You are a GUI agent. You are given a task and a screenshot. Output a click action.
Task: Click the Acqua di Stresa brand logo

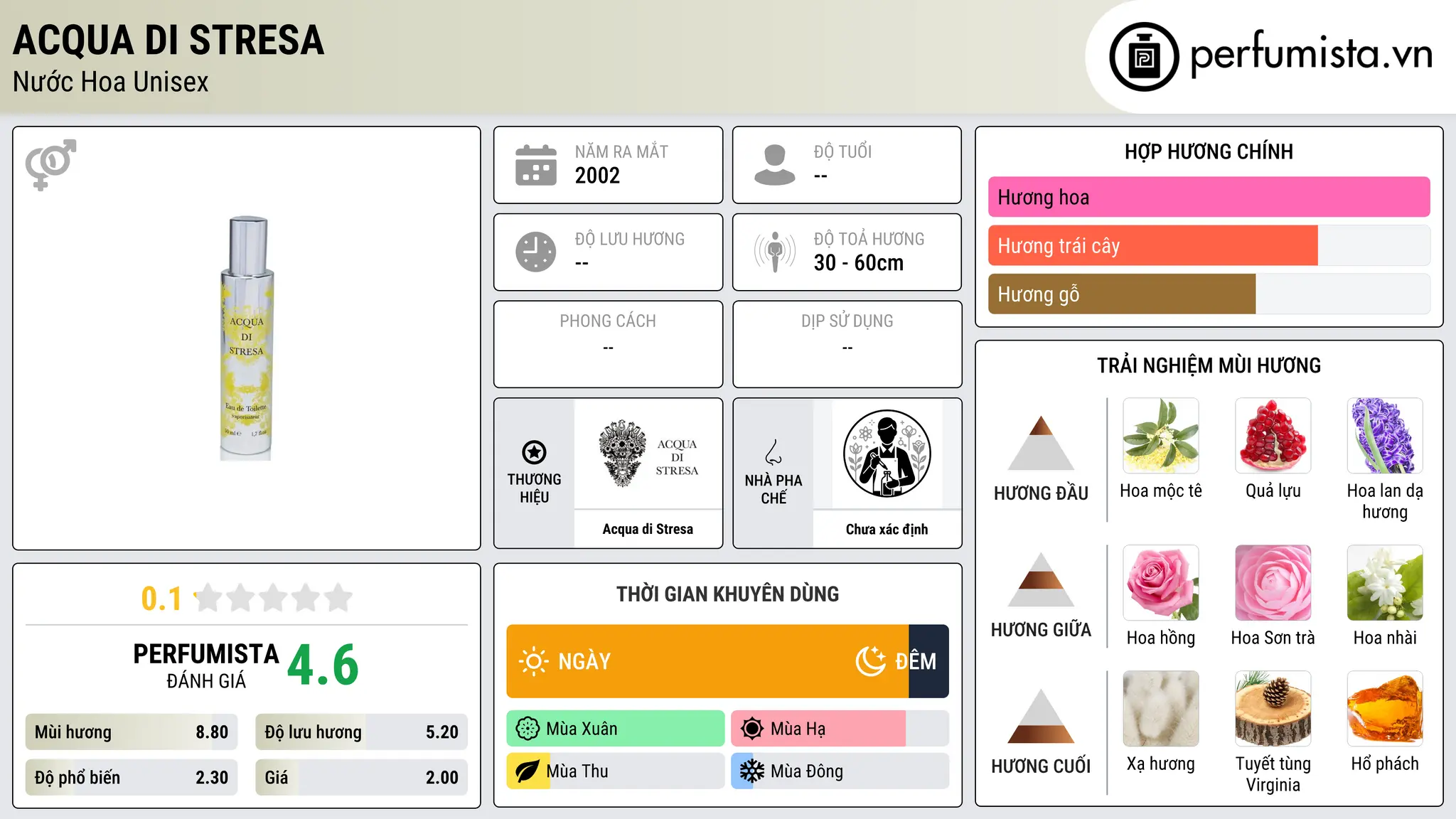[x=648, y=454]
